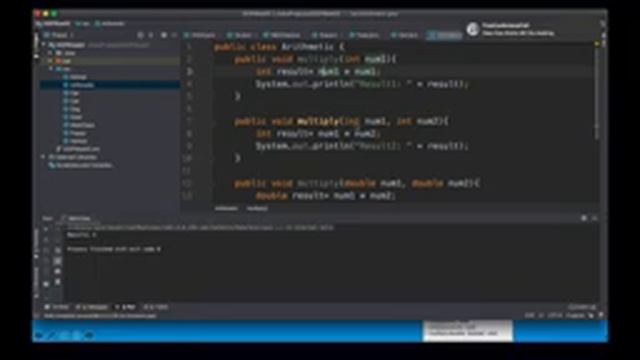This screenshot has width=640, height=360.
Task: Switch to the third editor tab
Action: click(x=282, y=36)
